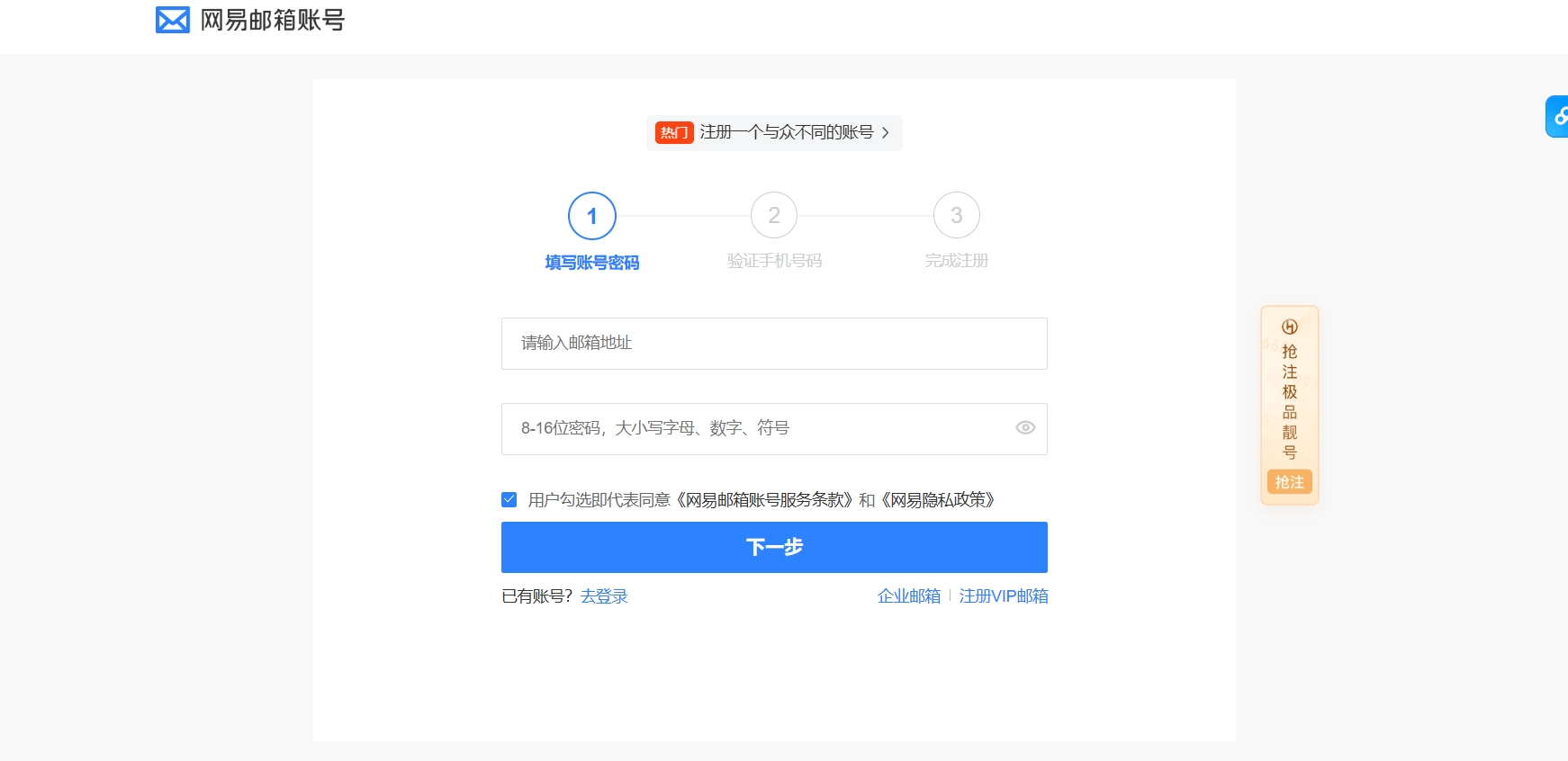Select step 2 circle
The height and width of the screenshot is (761, 1568).
click(x=774, y=215)
